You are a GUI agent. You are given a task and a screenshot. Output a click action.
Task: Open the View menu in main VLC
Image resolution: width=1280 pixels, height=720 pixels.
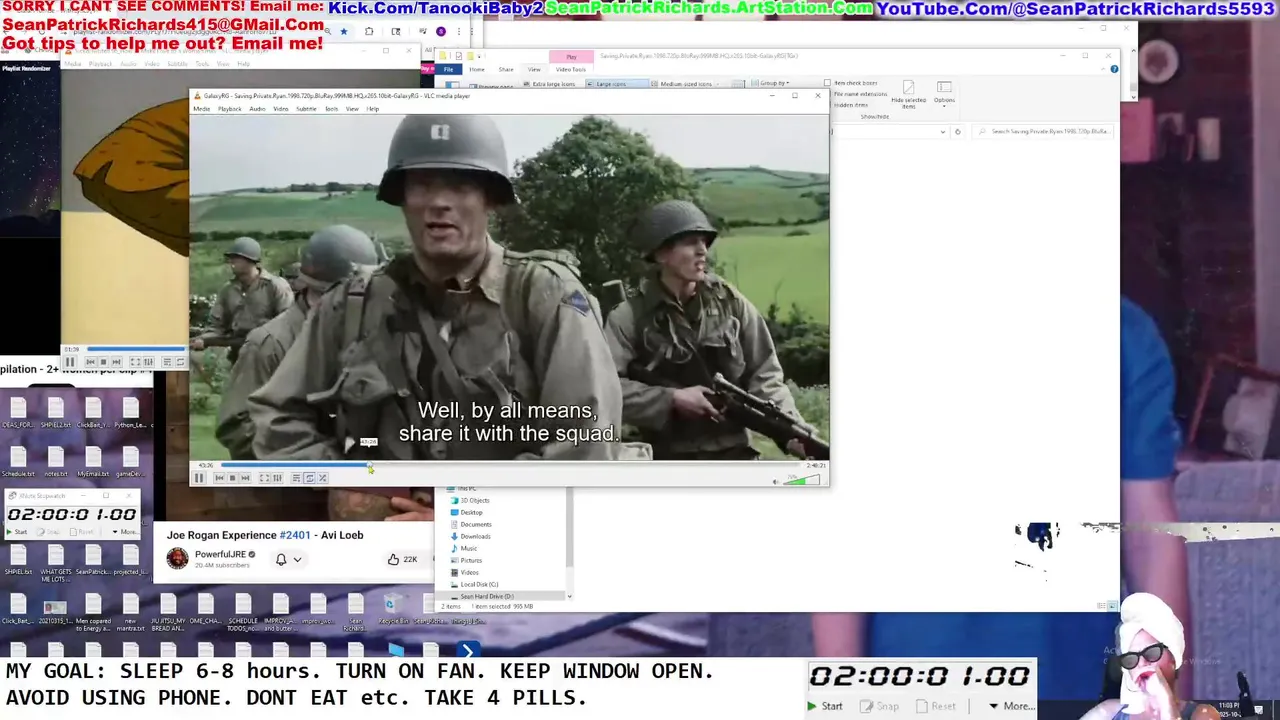[x=352, y=108]
